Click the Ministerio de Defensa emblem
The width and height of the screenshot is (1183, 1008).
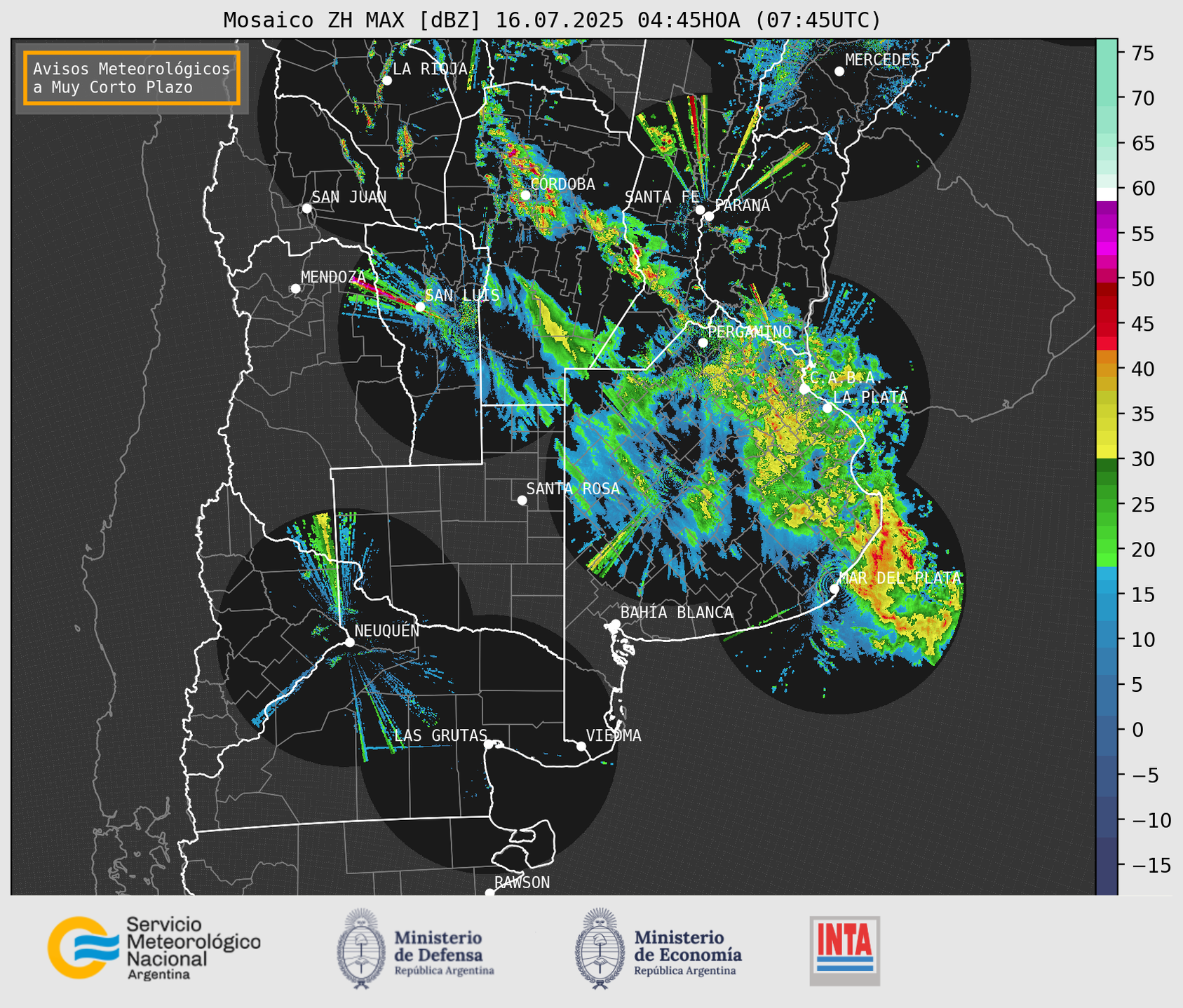coord(360,949)
